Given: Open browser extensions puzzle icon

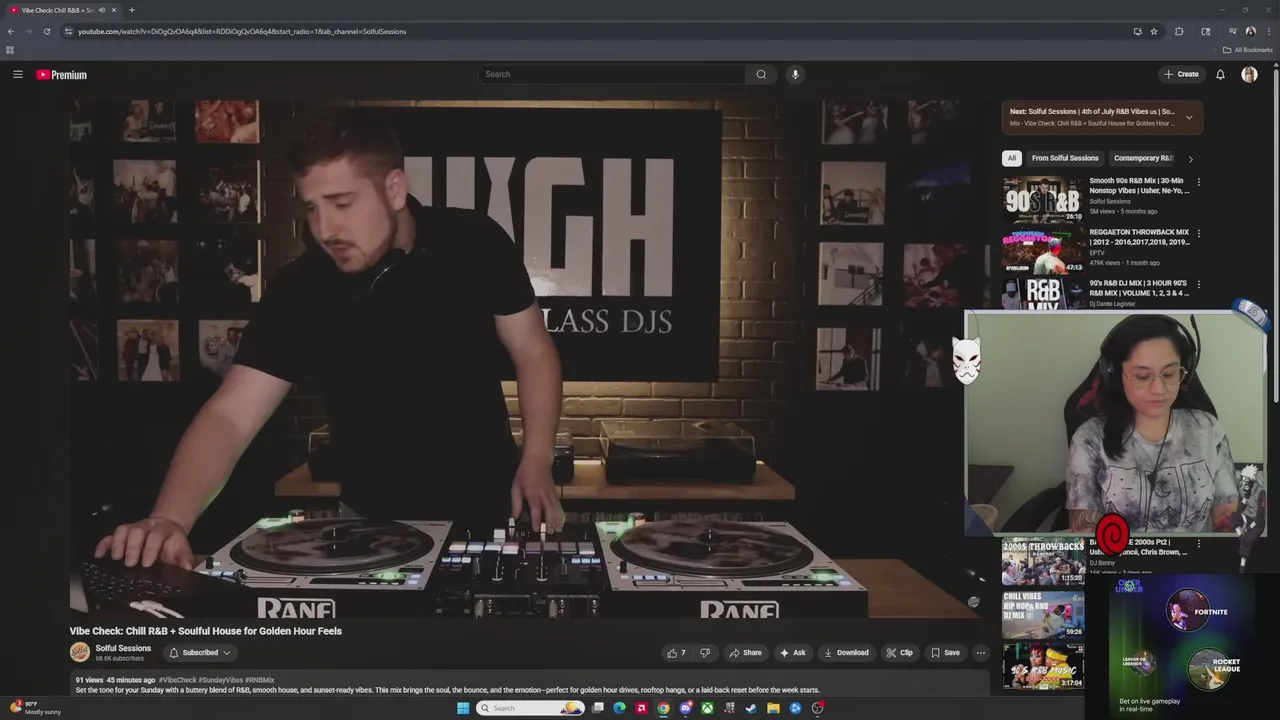Looking at the screenshot, I should pos(1179,31).
